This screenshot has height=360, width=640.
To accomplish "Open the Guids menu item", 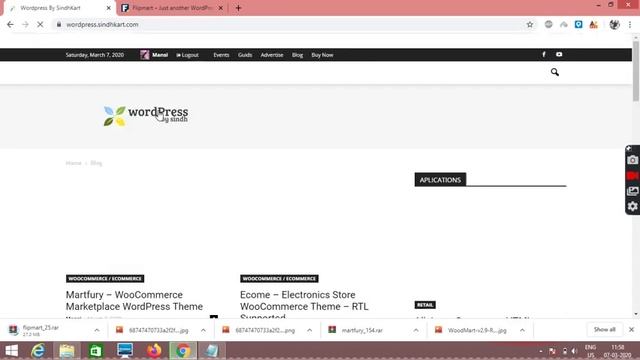I will tap(245, 55).
